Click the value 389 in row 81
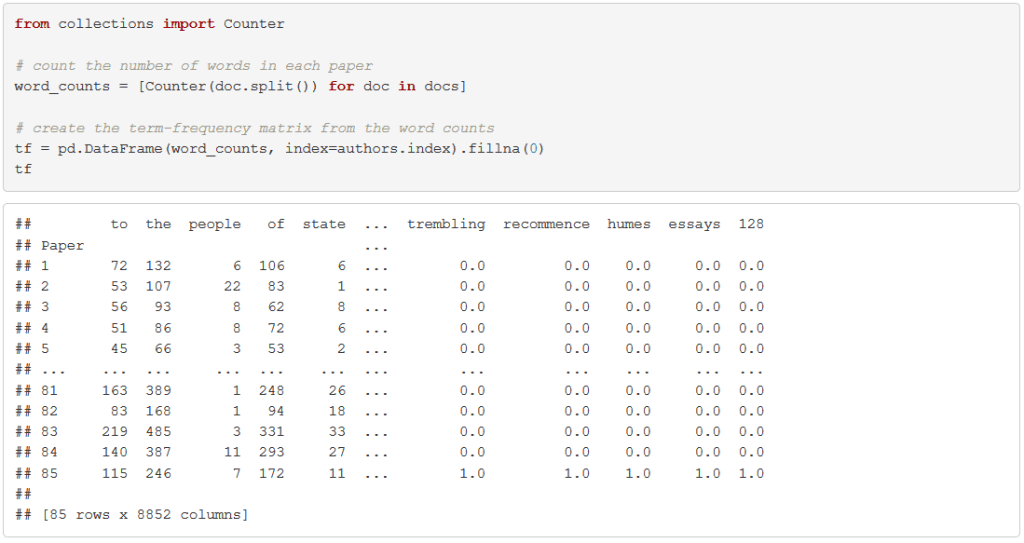The height and width of the screenshot is (543, 1024). [x=158, y=390]
